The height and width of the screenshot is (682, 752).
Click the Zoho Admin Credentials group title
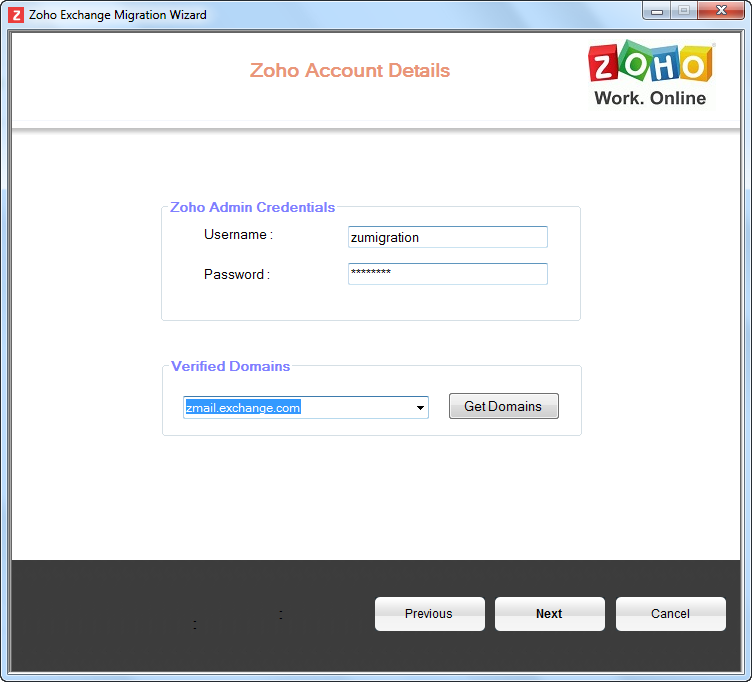[x=252, y=207]
